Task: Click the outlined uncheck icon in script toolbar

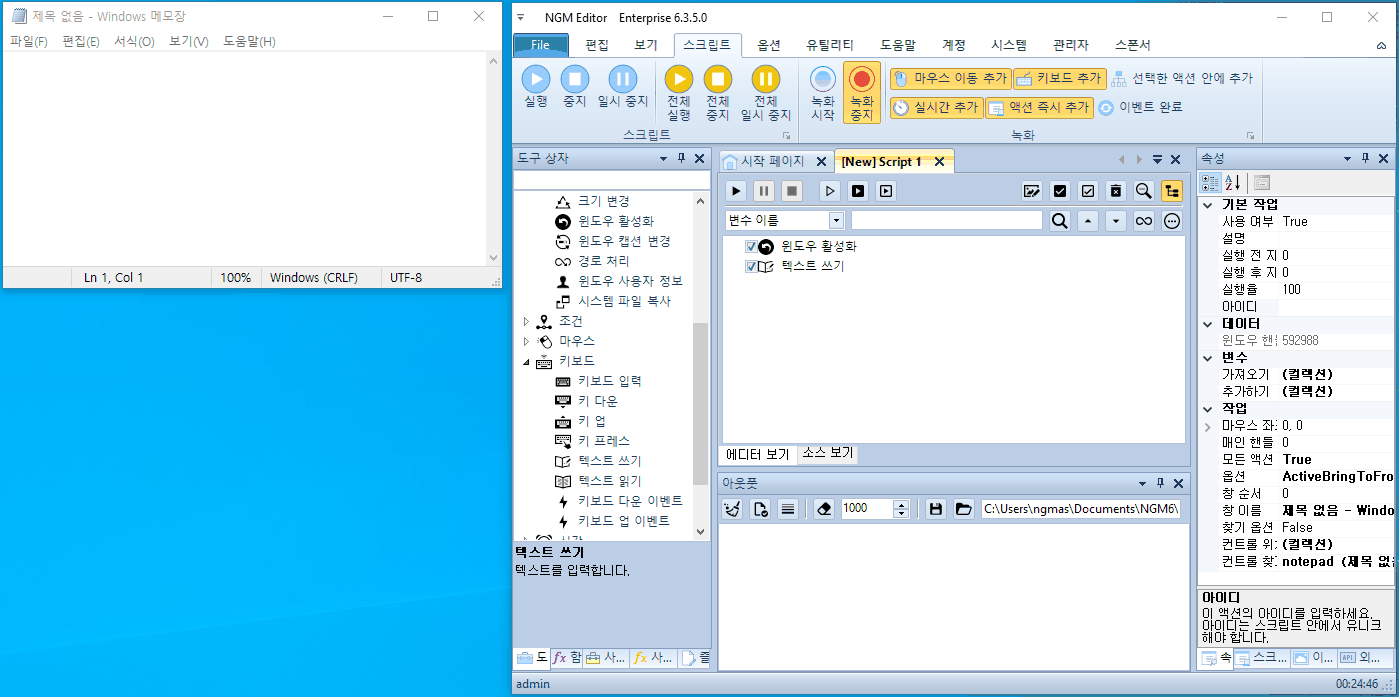Action: (x=1088, y=191)
